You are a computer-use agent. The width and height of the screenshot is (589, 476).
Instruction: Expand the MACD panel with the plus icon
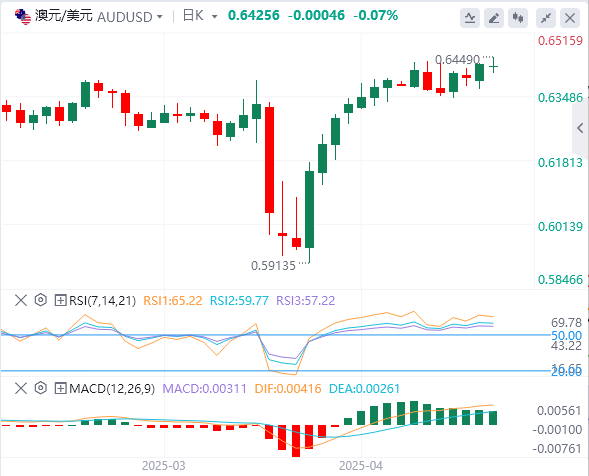pos(60,388)
